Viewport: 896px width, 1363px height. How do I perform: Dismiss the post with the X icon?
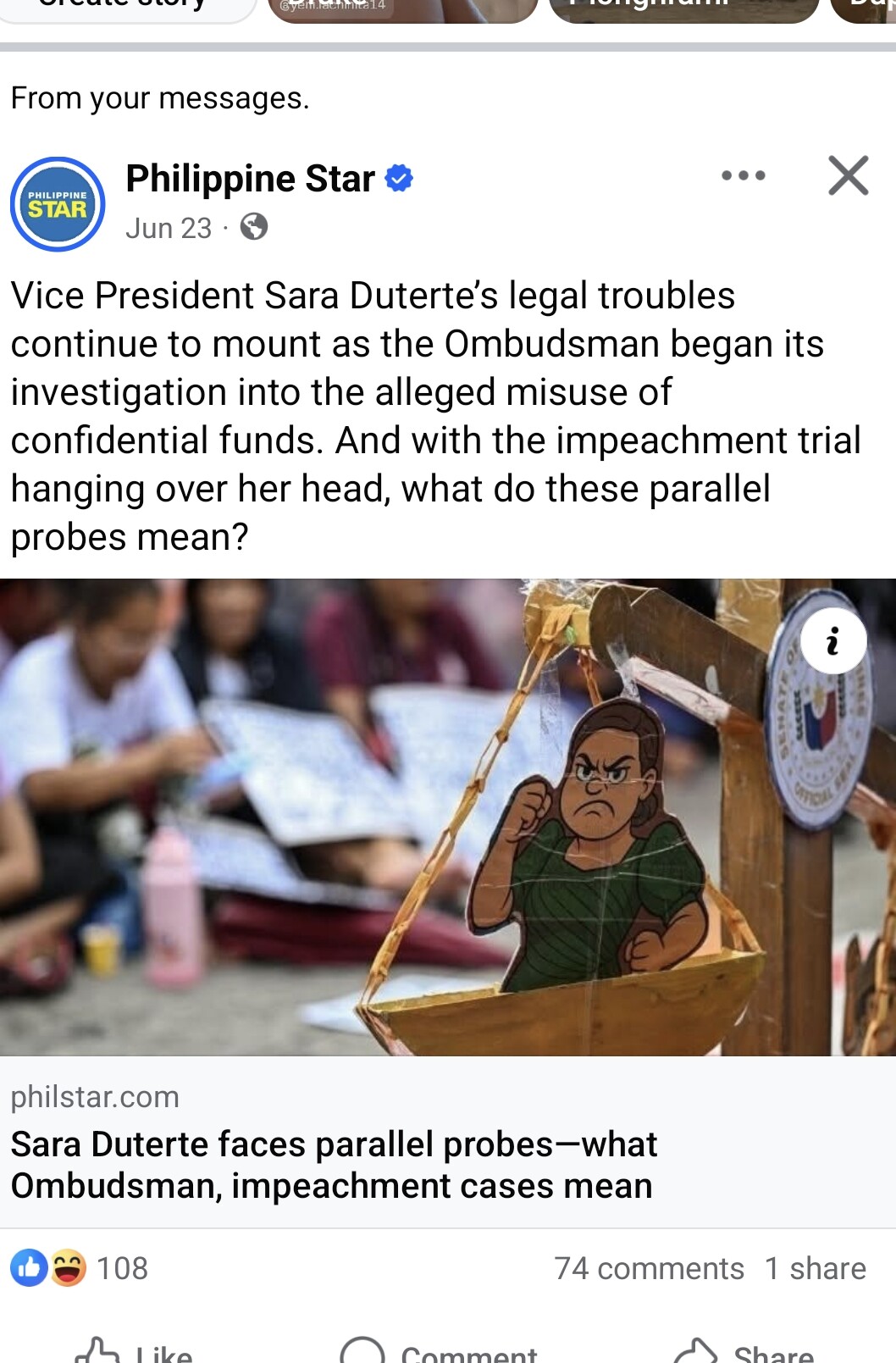click(848, 175)
